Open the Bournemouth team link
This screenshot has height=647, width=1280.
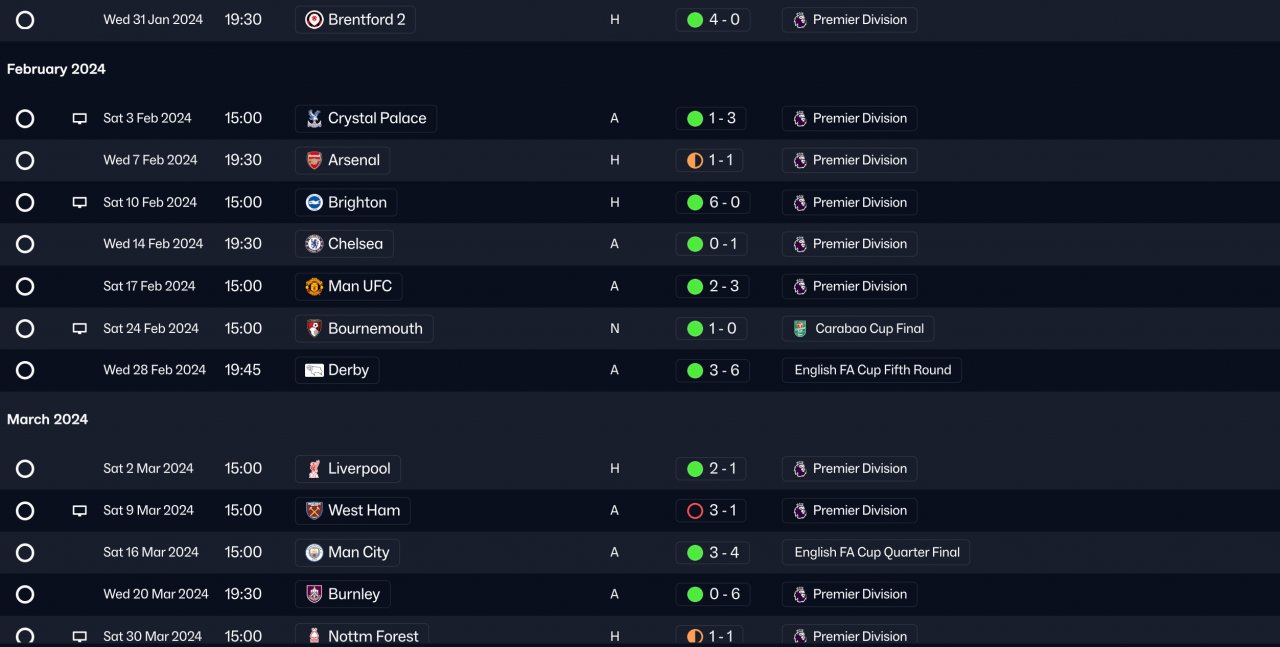click(x=375, y=328)
